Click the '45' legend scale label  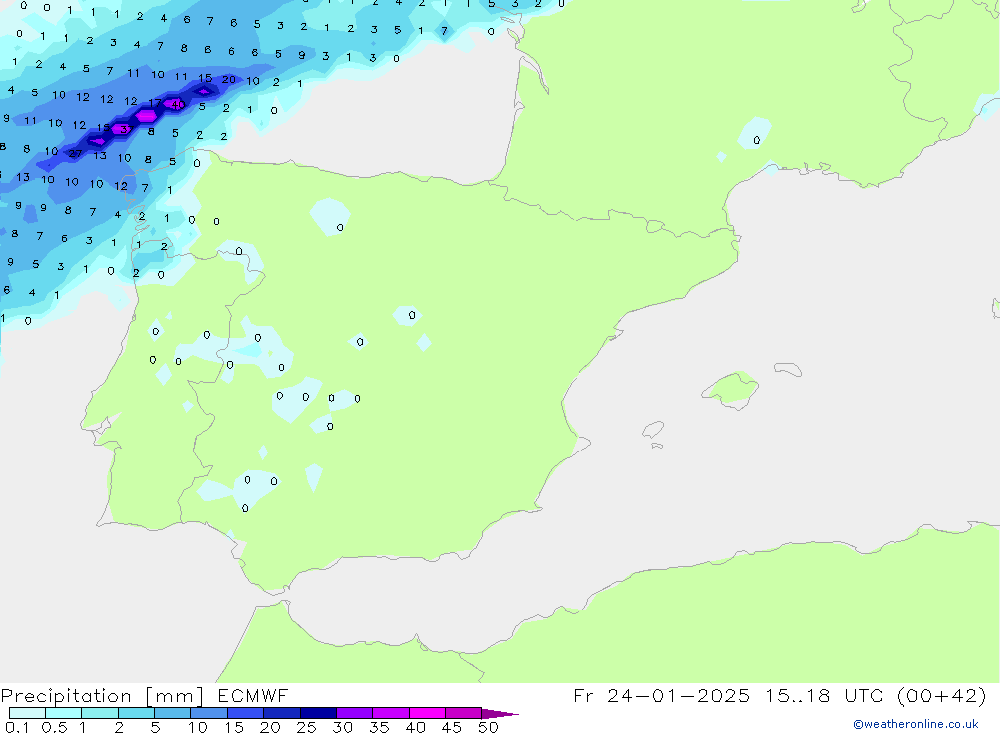tap(452, 727)
